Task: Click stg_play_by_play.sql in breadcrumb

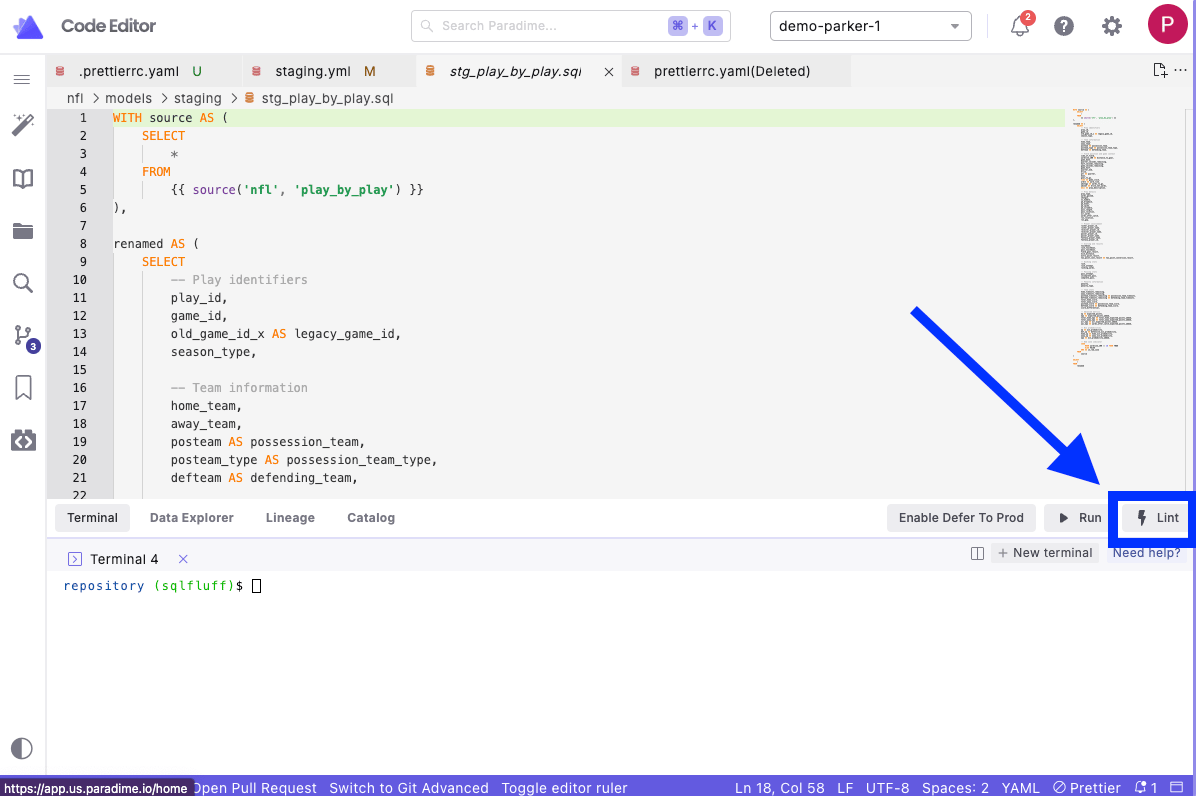Action: pyautogui.click(x=327, y=98)
